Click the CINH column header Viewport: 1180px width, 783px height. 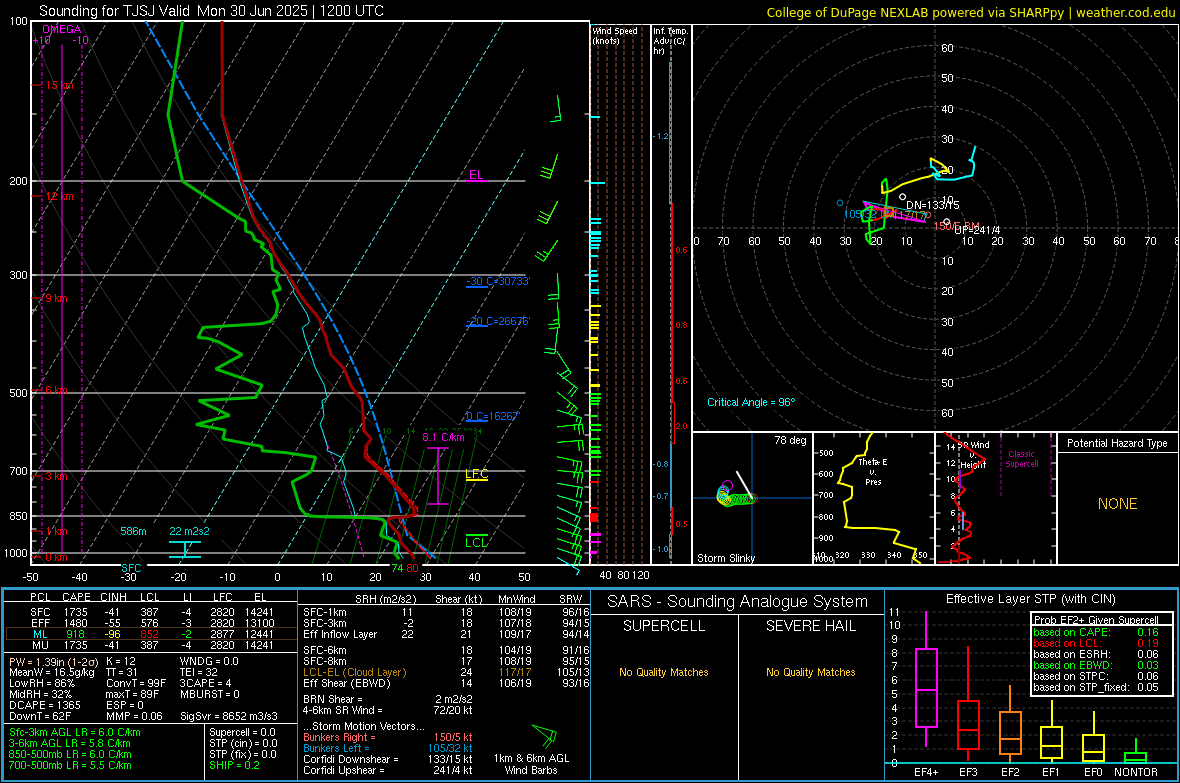point(113,597)
